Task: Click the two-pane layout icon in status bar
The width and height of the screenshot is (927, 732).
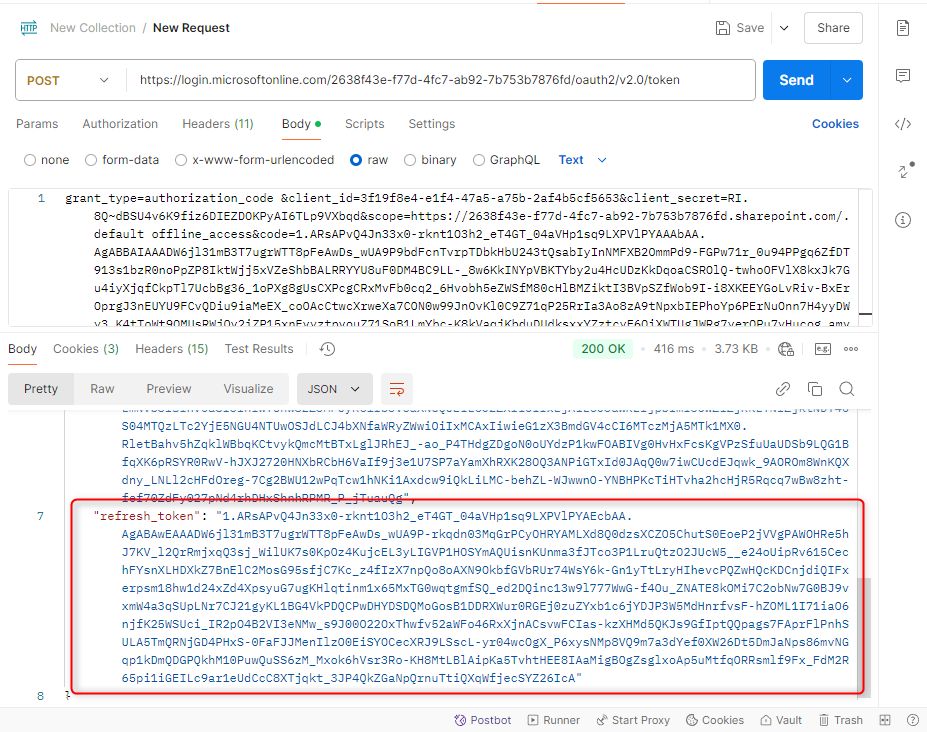Action: pos(885,720)
